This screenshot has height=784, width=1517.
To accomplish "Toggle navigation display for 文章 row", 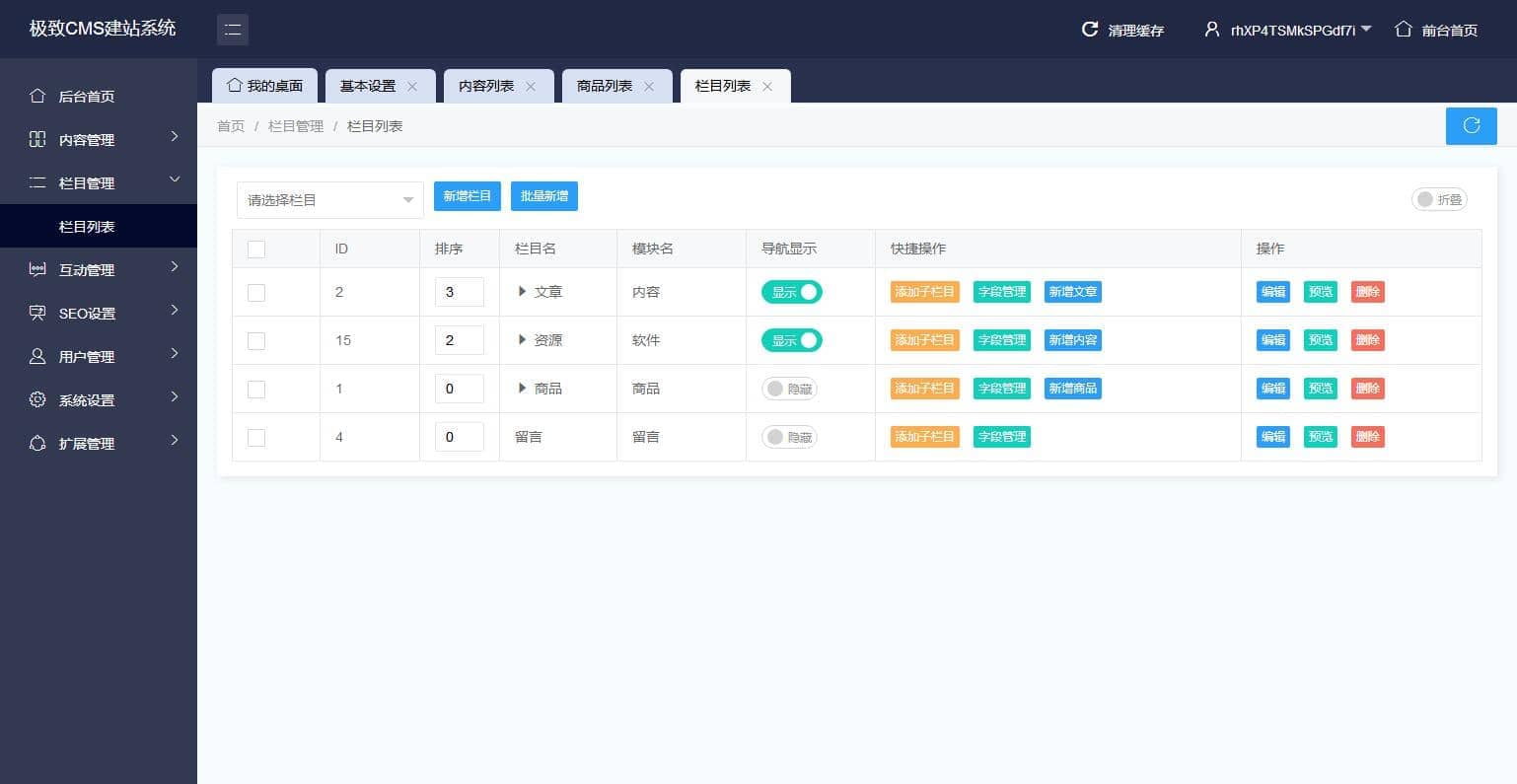I will pyautogui.click(x=791, y=292).
